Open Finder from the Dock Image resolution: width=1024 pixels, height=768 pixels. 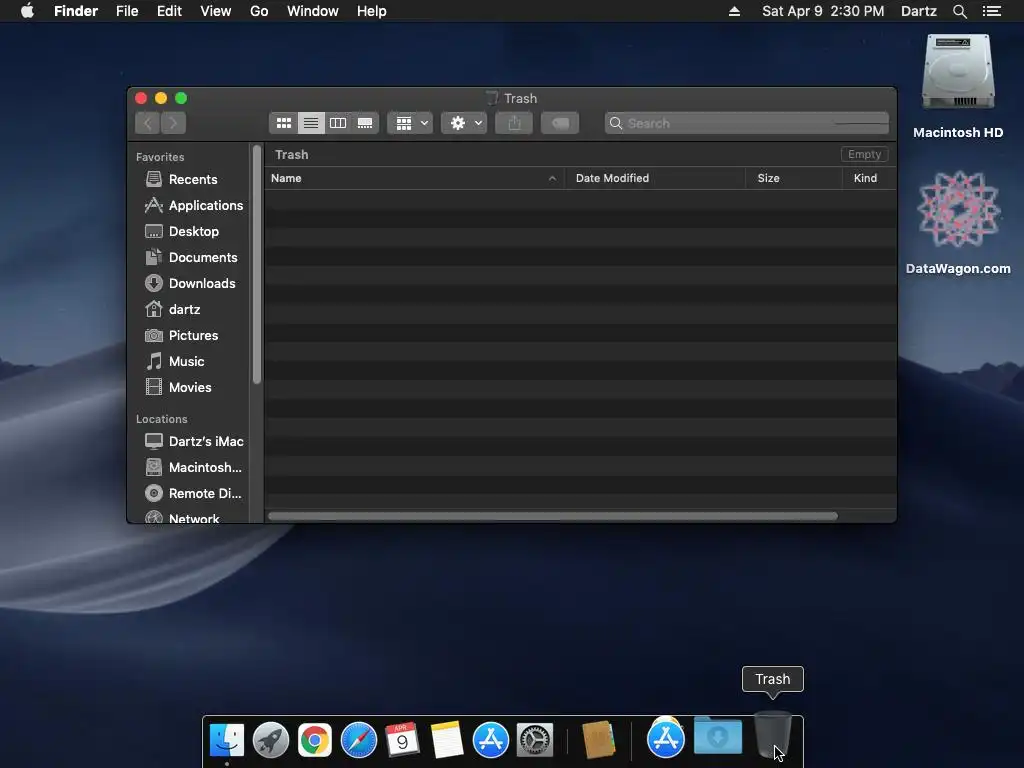[x=227, y=740]
